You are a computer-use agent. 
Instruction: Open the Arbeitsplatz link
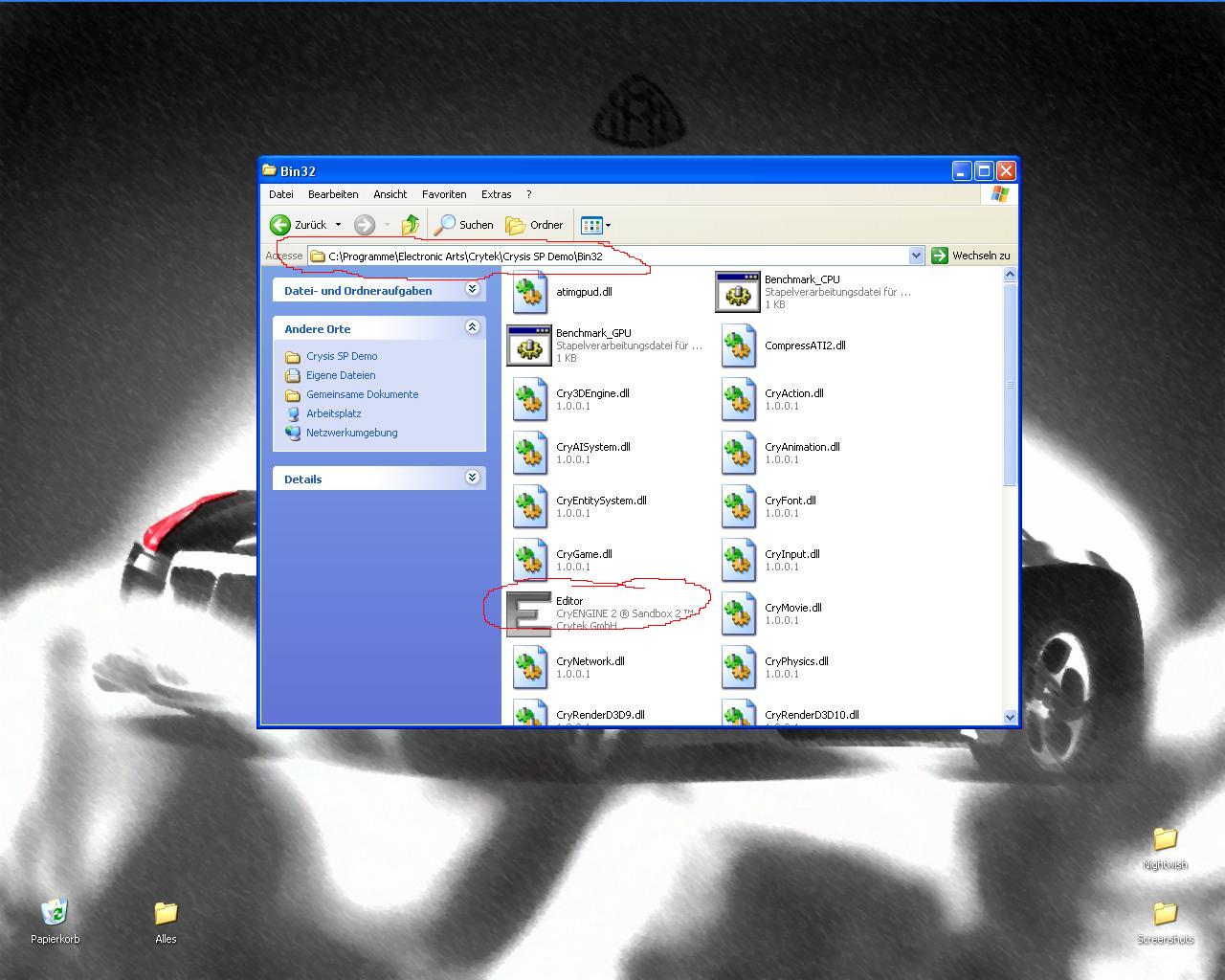point(333,413)
